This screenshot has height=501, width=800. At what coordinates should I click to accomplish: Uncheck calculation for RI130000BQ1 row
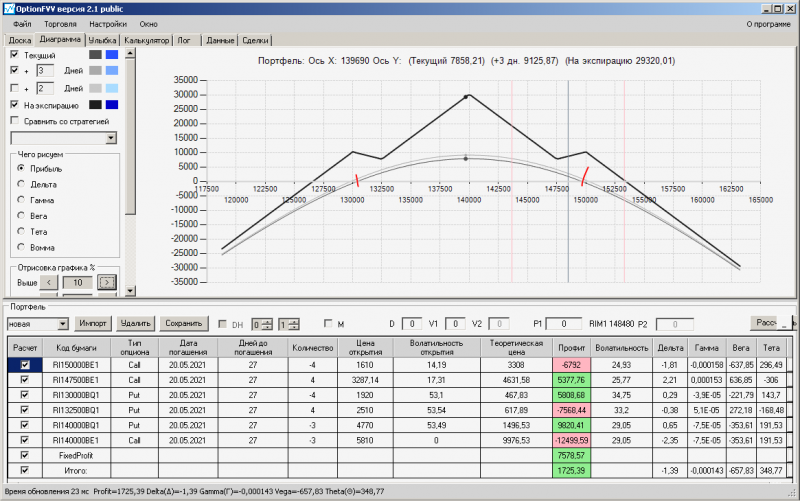pyautogui.click(x=24, y=395)
